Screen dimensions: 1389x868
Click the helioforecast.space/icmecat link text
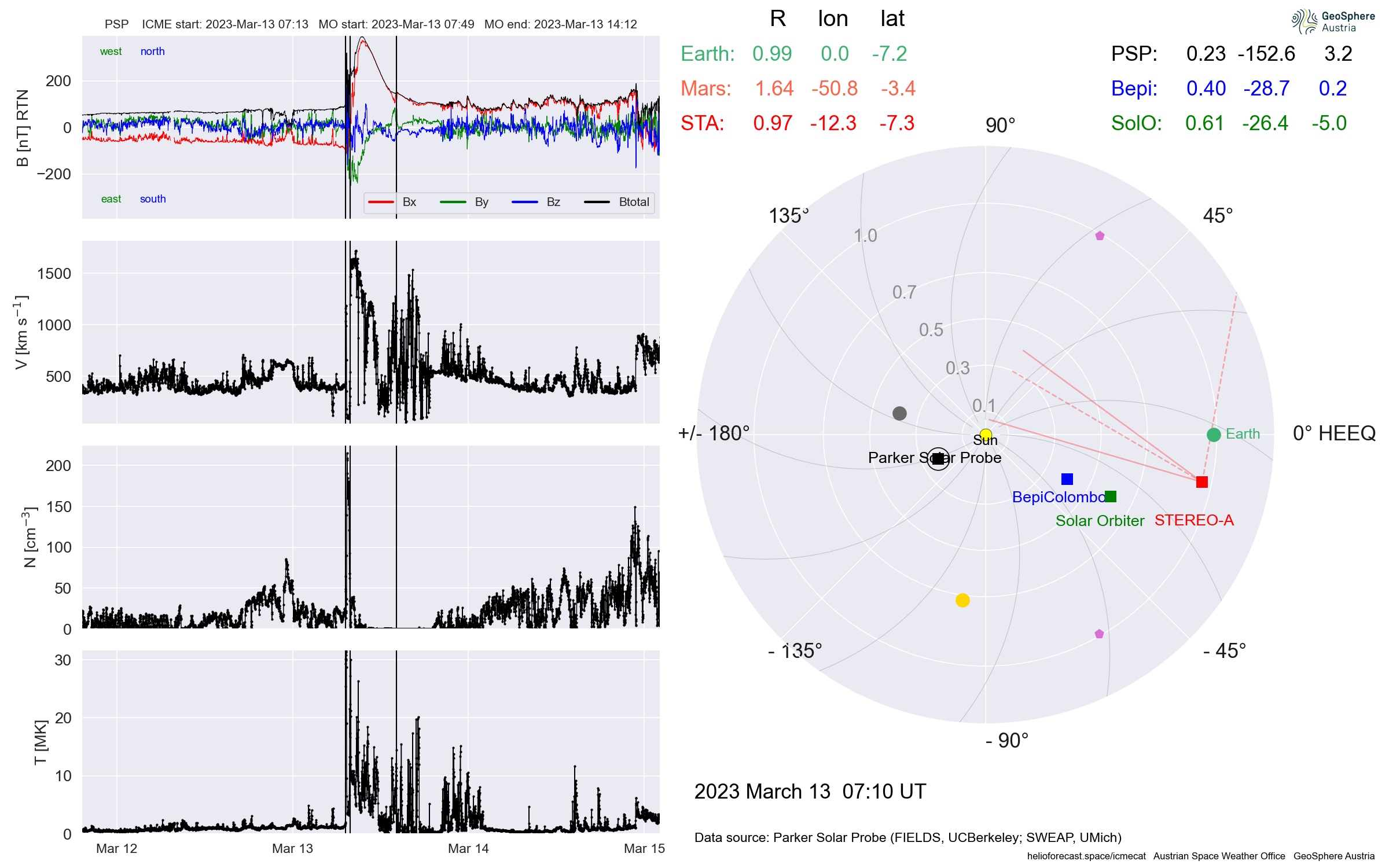coord(1086,856)
